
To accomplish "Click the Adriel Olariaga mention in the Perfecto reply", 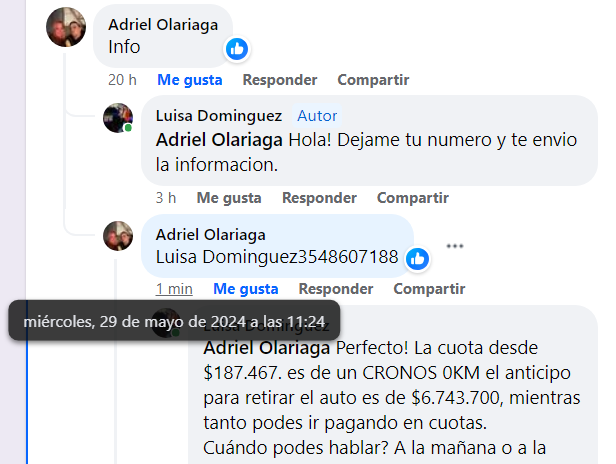I will 267,348.
